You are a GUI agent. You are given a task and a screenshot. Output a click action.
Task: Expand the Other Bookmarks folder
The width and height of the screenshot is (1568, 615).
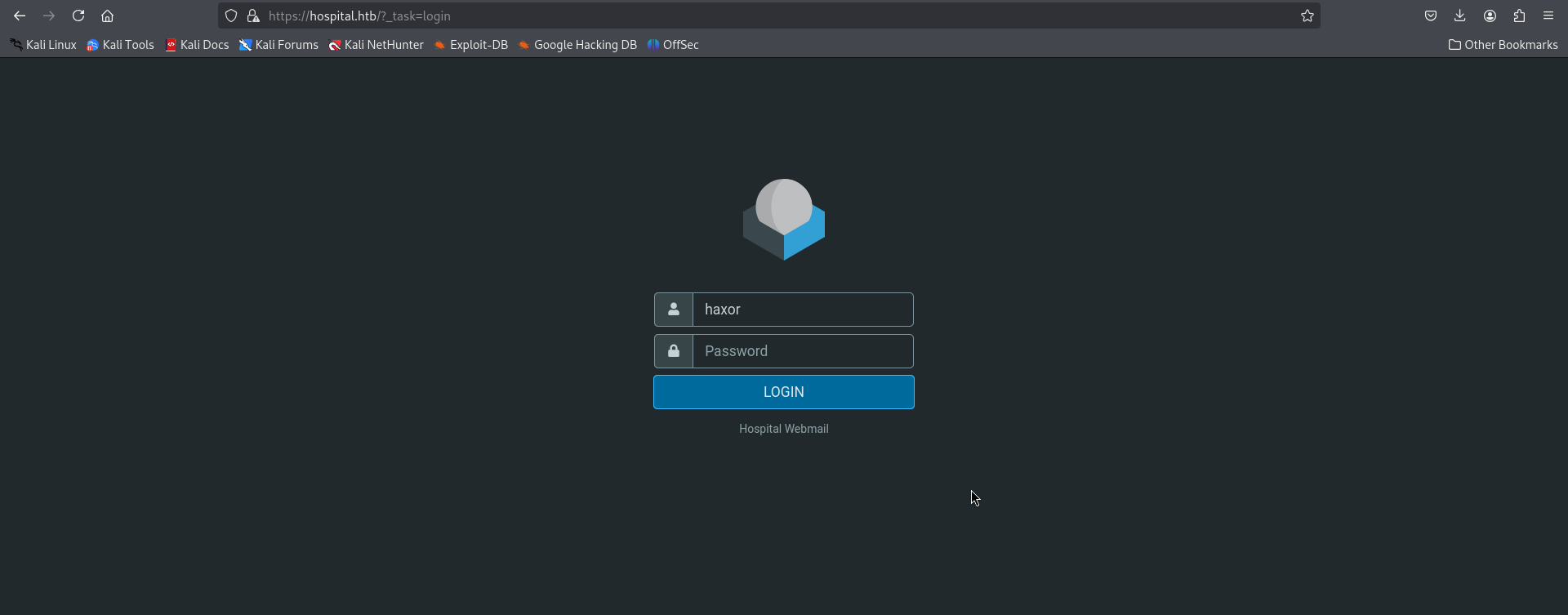1503,45
